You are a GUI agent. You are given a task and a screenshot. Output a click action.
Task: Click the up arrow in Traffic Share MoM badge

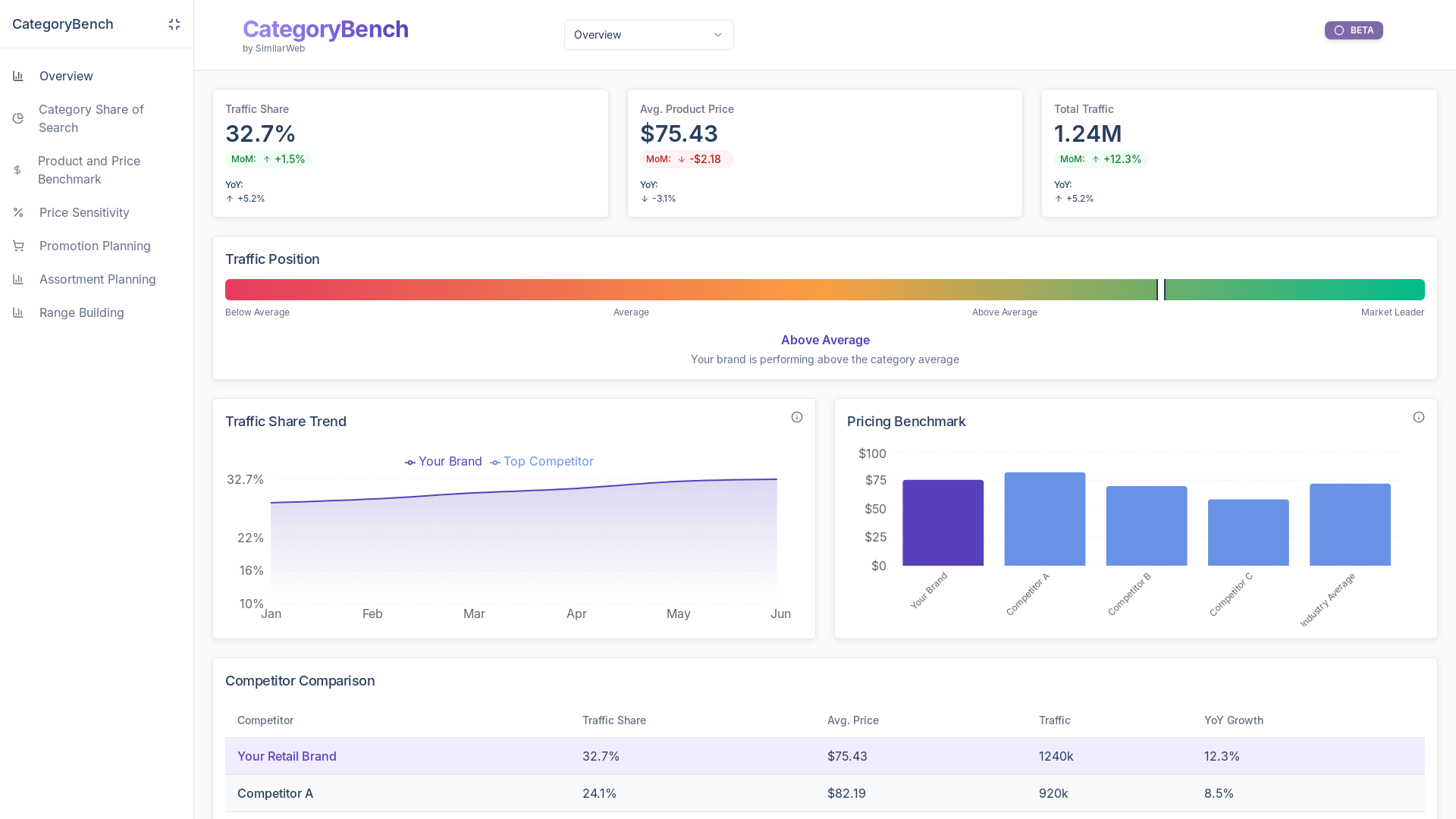[x=267, y=159]
